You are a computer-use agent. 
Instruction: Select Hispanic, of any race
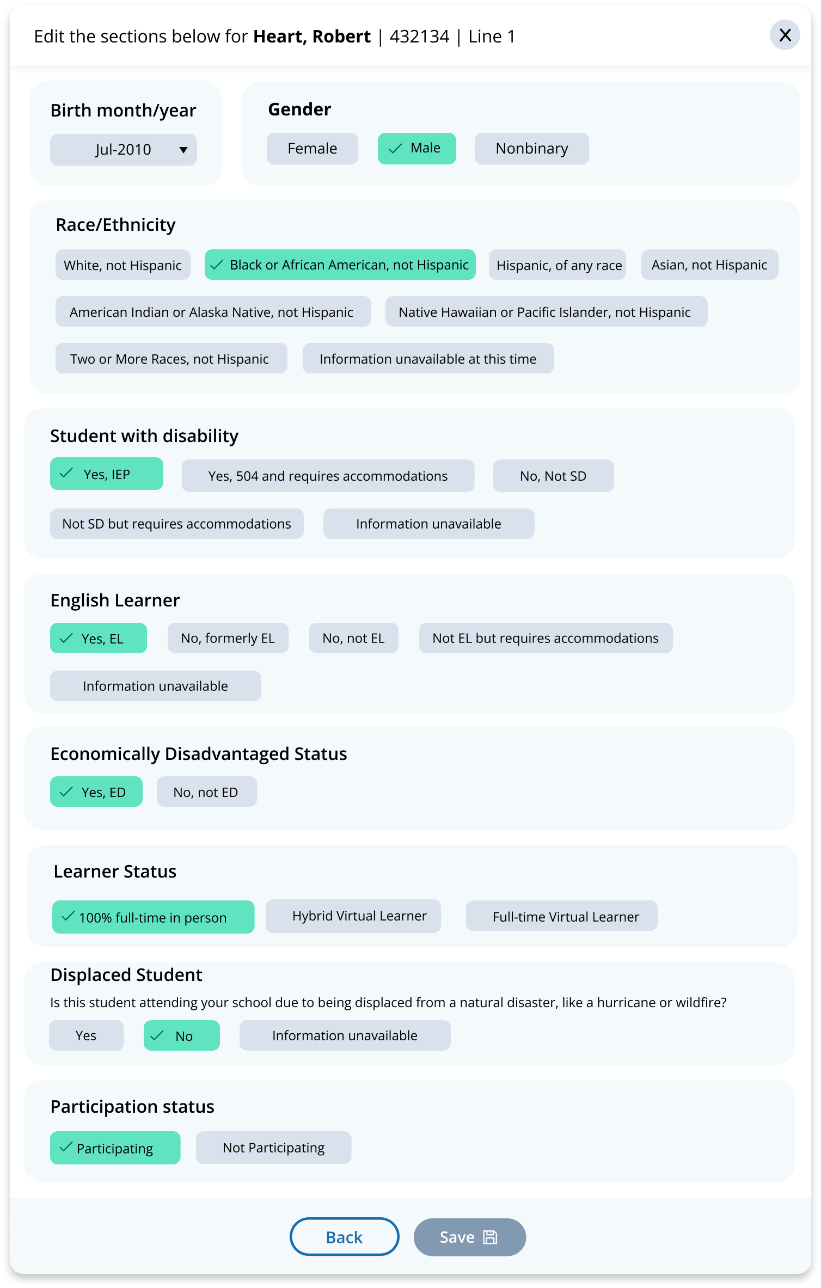(559, 265)
